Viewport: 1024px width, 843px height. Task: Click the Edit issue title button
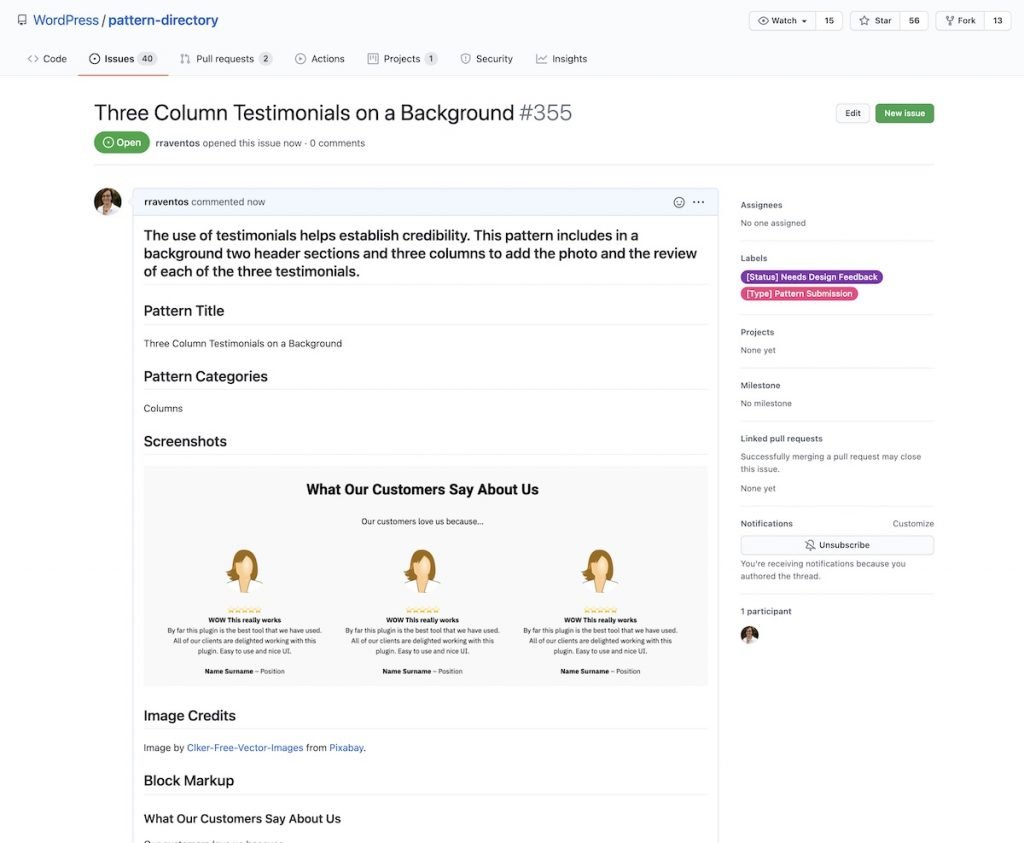[x=852, y=114]
